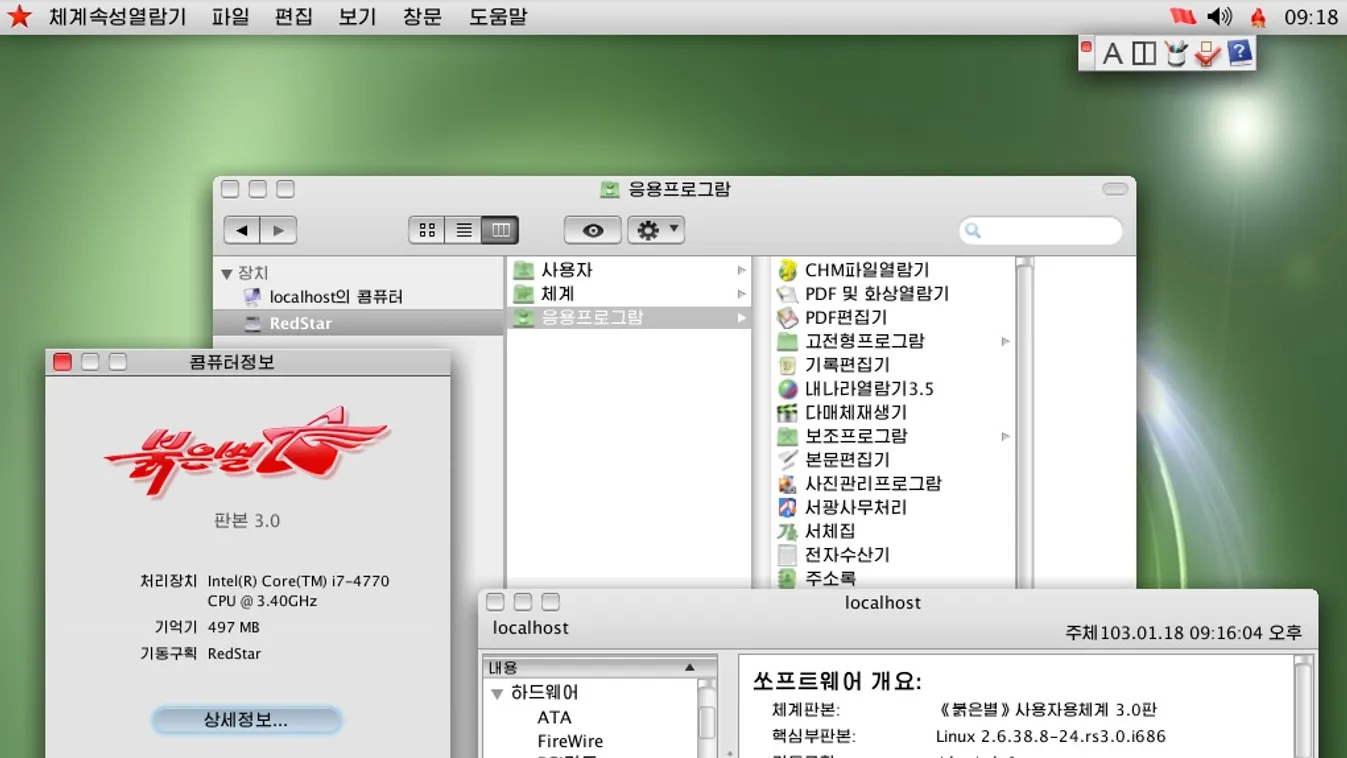Expand the 고전형프로그람 arrow

pyautogui.click(x=1005, y=341)
